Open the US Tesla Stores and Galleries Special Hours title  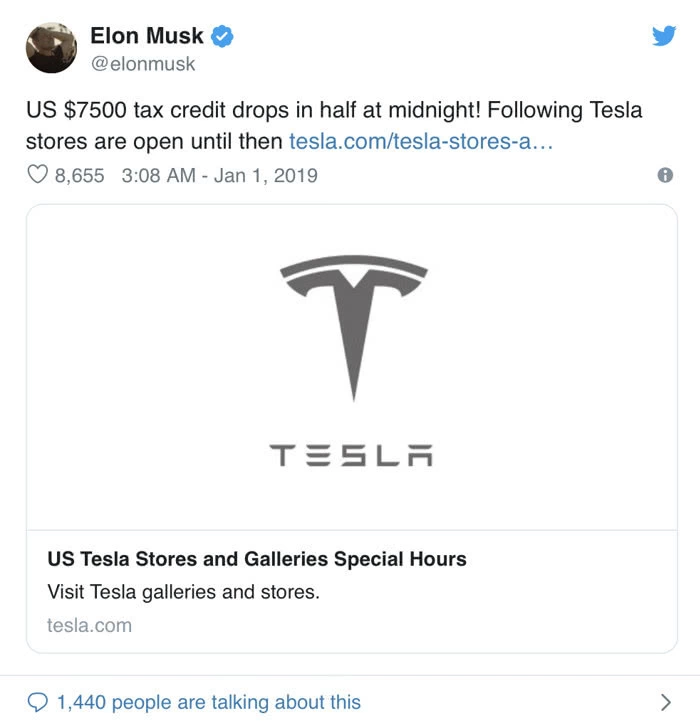pos(257,559)
